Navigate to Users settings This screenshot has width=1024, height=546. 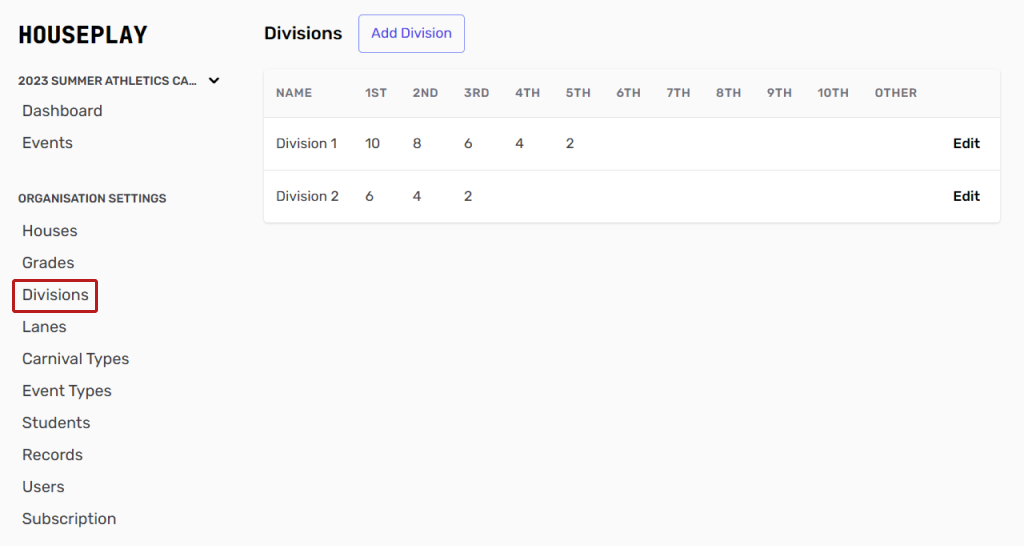point(43,487)
